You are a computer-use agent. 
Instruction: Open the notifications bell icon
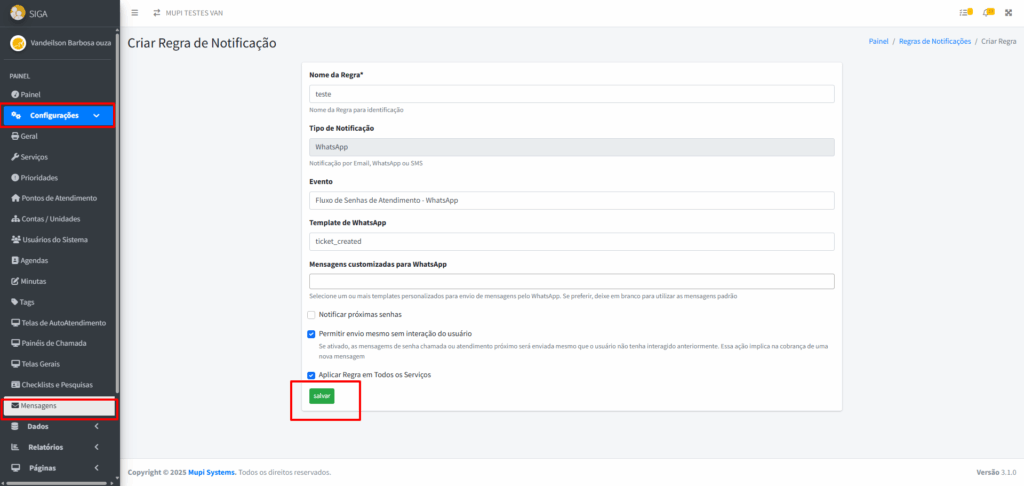pos(989,12)
